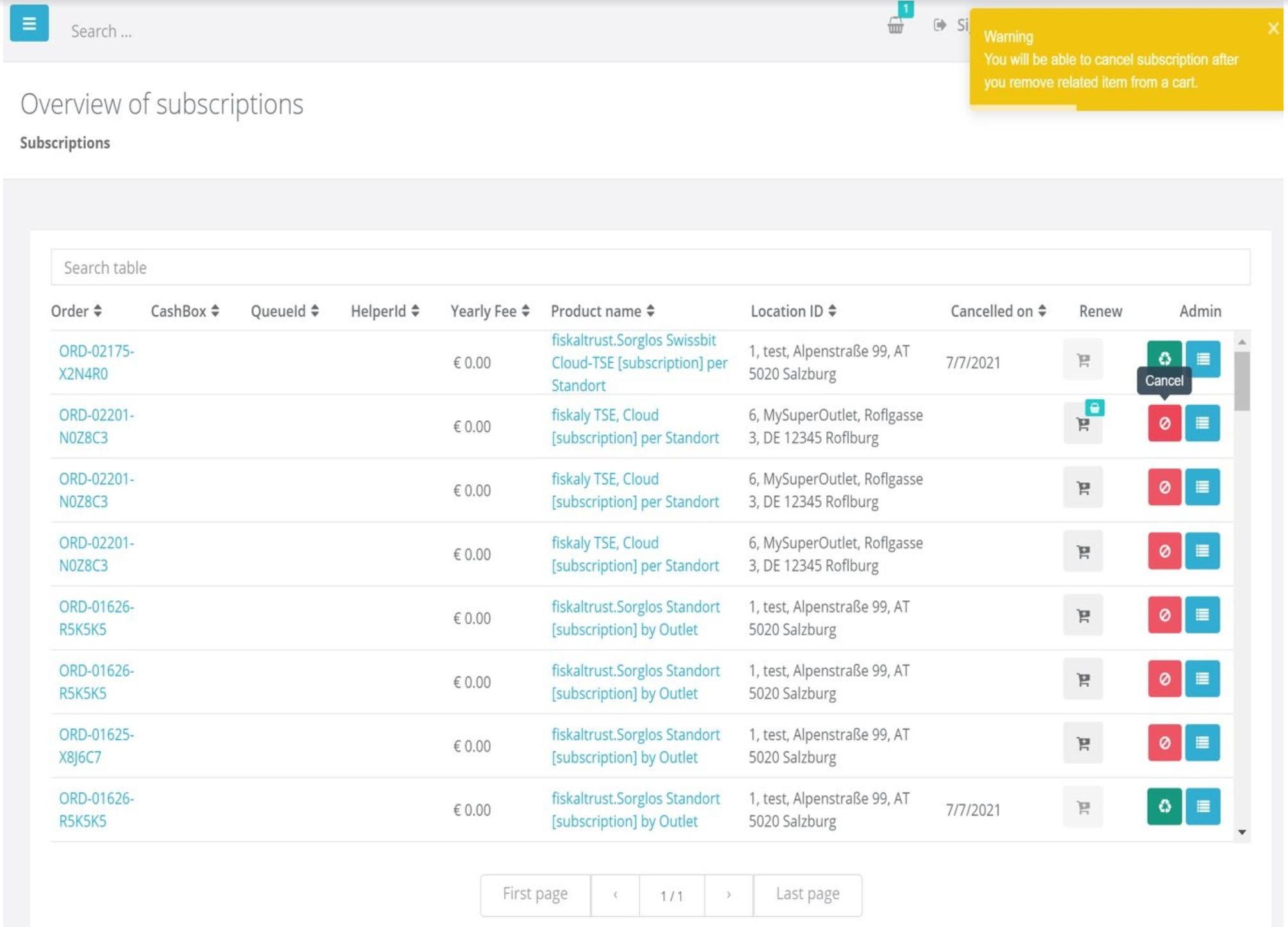The height and width of the screenshot is (927, 1288).
Task: Sort table by Cancelled on column
Action: [999, 311]
